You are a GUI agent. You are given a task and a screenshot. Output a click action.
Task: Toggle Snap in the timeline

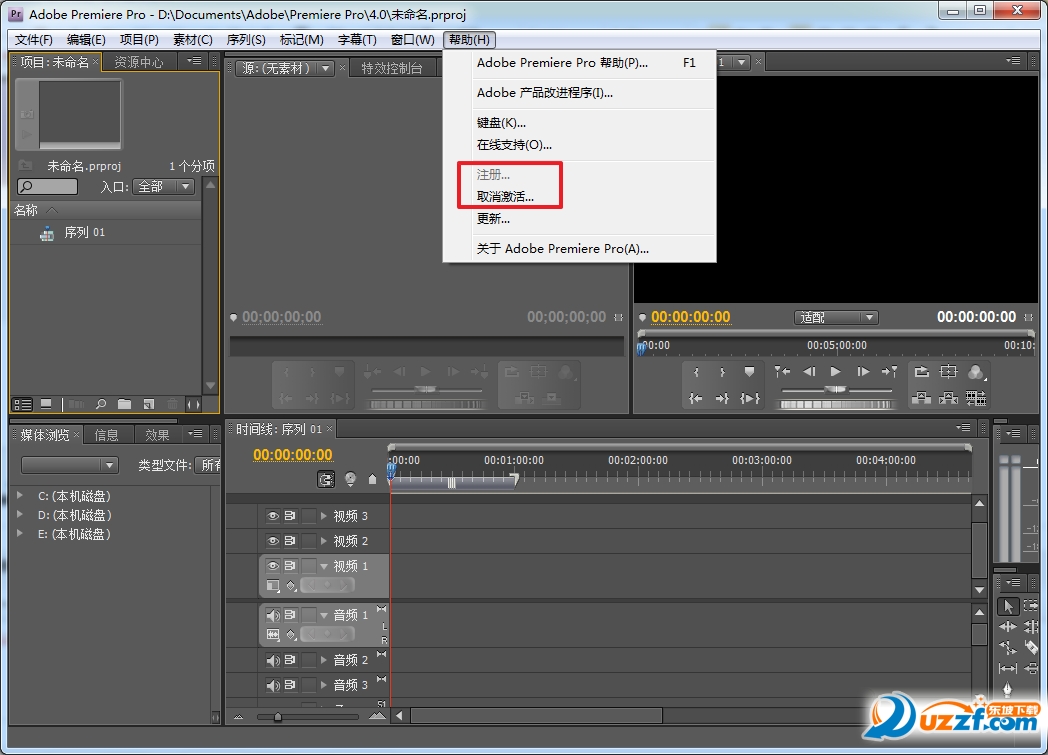click(x=325, y=479)
